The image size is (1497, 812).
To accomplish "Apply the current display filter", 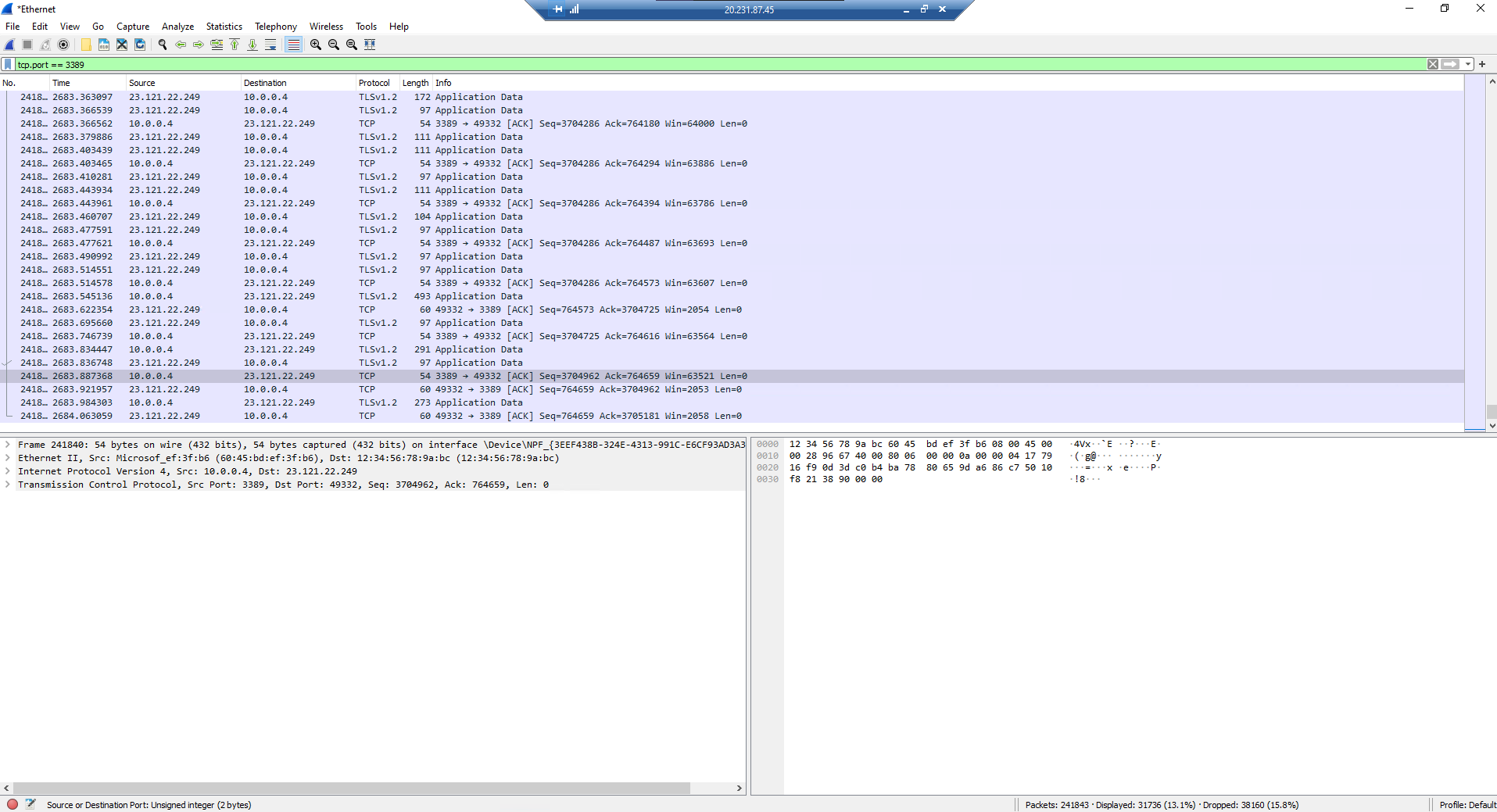I will coord(1451,64).
